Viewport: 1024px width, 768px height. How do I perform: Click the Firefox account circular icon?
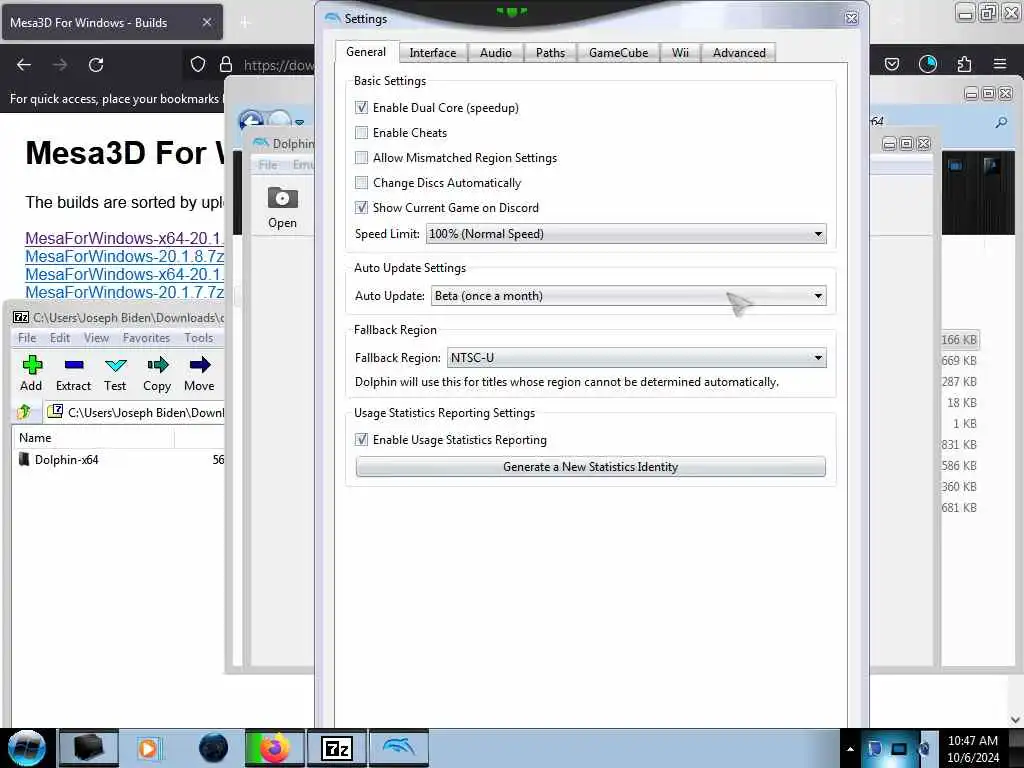[x=928, y=64]
